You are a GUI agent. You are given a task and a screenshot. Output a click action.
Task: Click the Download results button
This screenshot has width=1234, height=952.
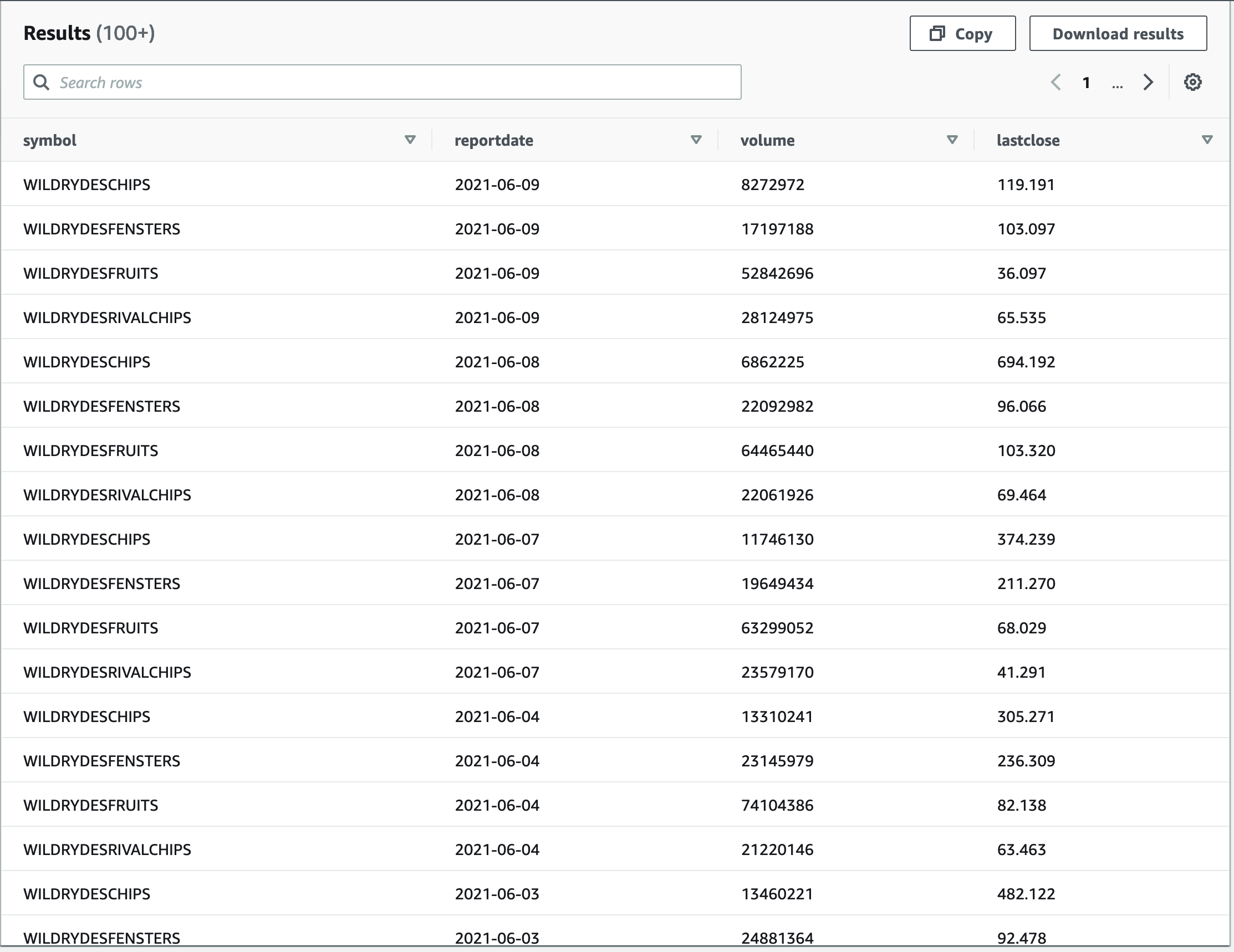click(1117, 34)
